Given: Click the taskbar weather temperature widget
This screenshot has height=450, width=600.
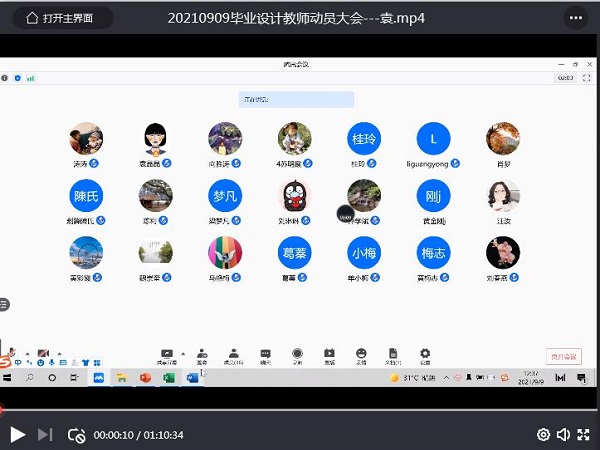Looking at the screenshot, I should [x=412, y=378].
